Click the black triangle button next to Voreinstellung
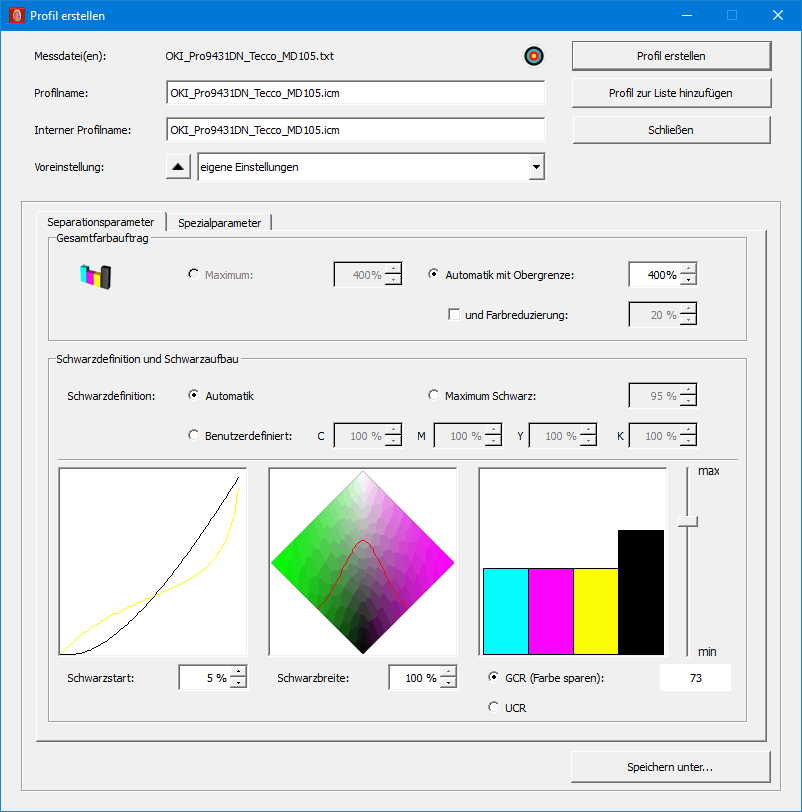This screenshot has height=812, width=802. tap(178, 167)
